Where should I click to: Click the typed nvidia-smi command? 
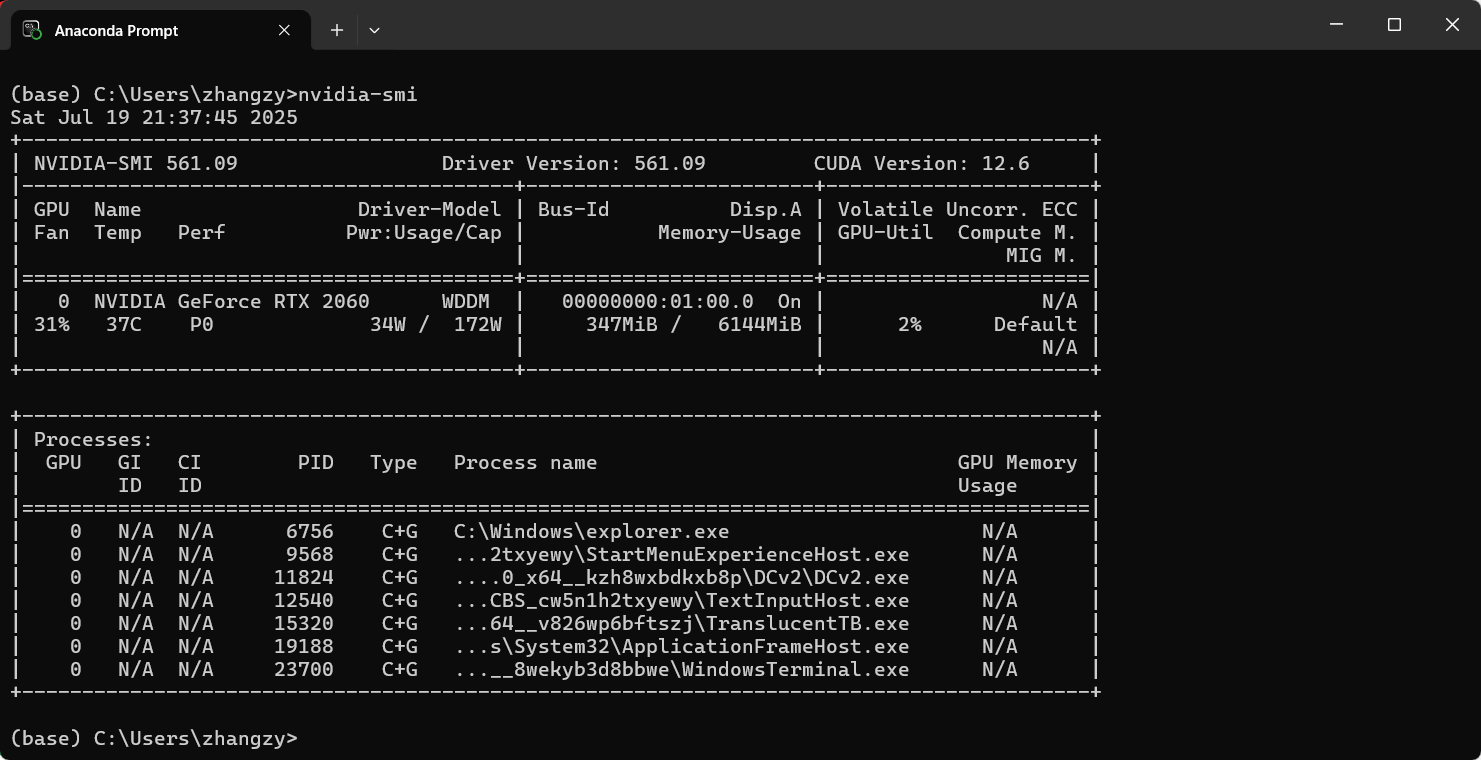358,94
